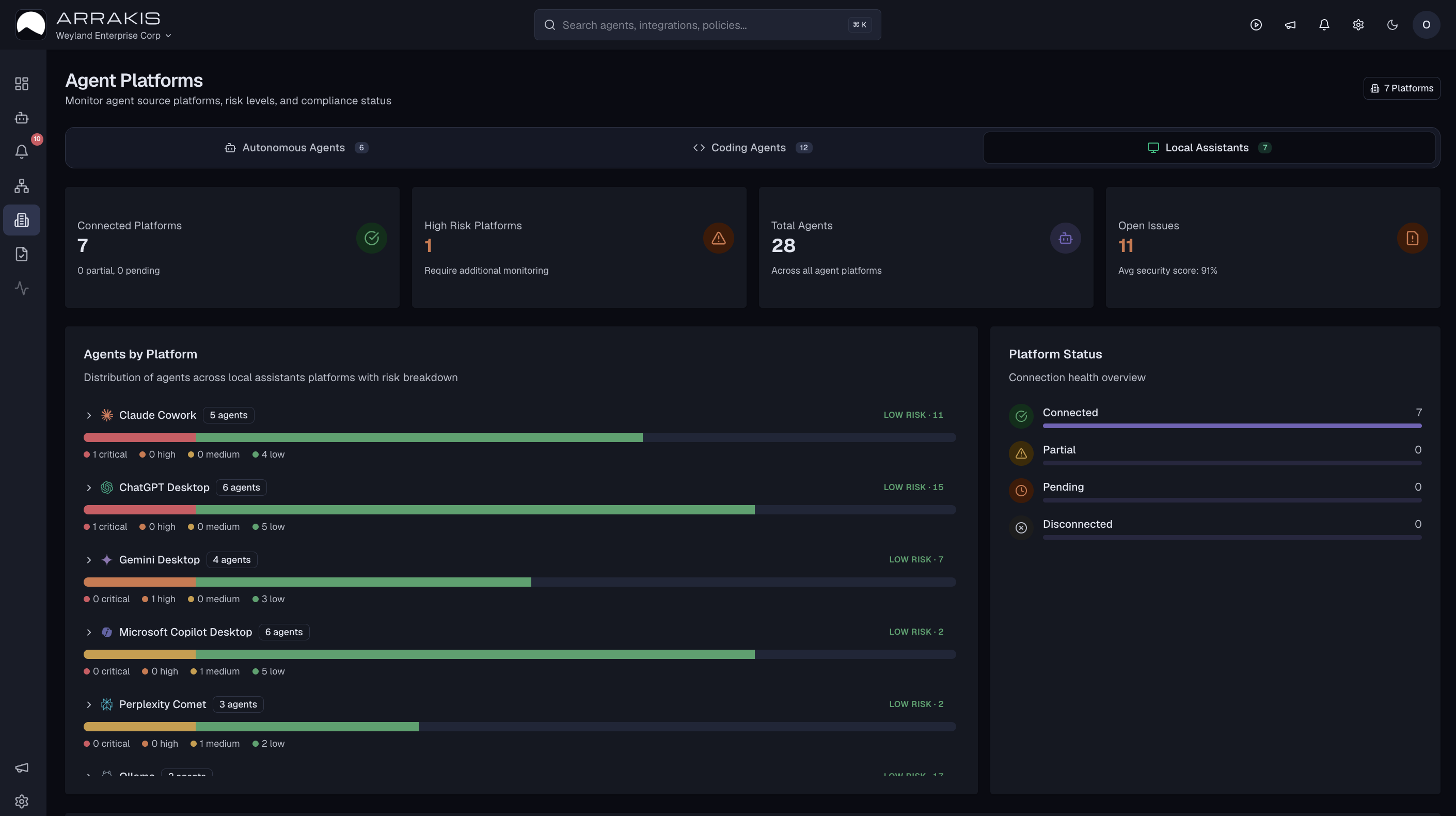Screen dimensions: 1456x816
Task: Click the play circle icon in top bar
Action: [1256, 25]
